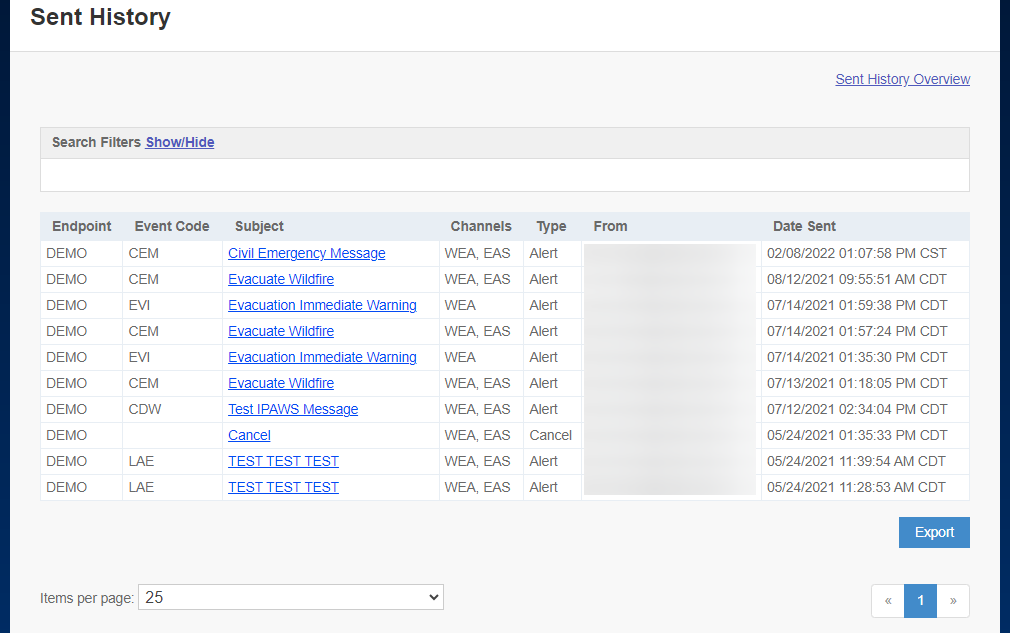This screenshot has width=1010, height=633.
Task: Toggle Search Filters with Show/Hide
Action: [180, 142]
